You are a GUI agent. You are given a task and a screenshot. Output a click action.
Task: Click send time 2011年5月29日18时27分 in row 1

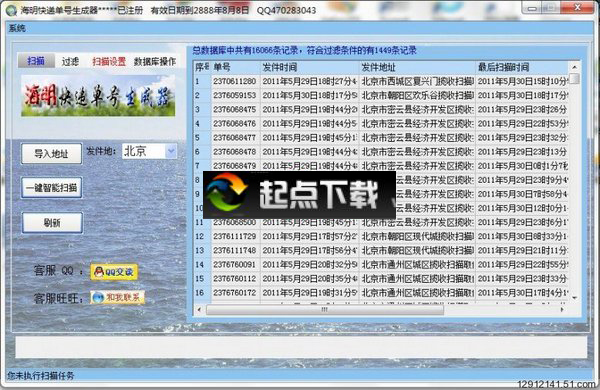310,81
